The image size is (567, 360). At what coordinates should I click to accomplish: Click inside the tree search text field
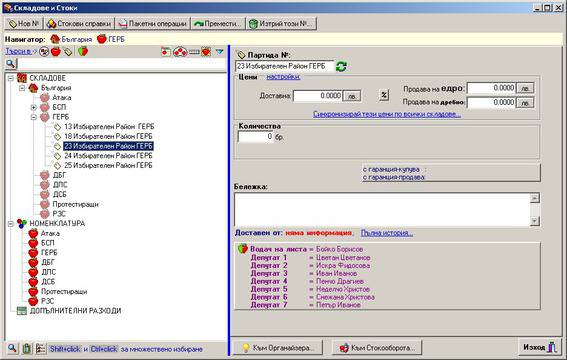(x=122, y=64)
